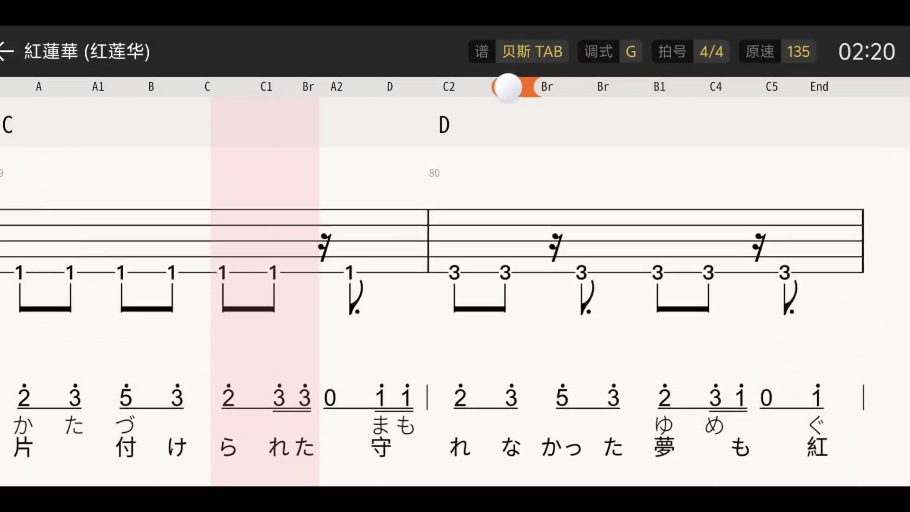The image size is (910, 512).
Task: Jump to section marker C2
Action: tap(449, 87)
